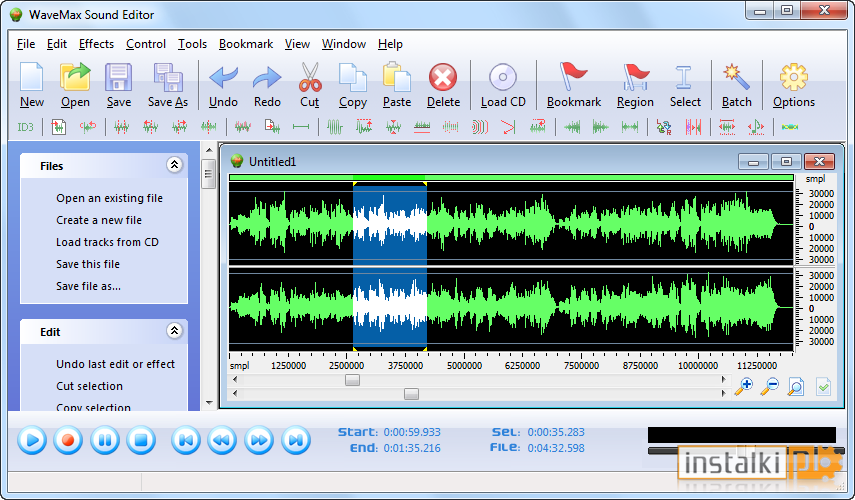The image size is (855, 500).
Task: Open the Control menu
Action: [x=146, y=44]
